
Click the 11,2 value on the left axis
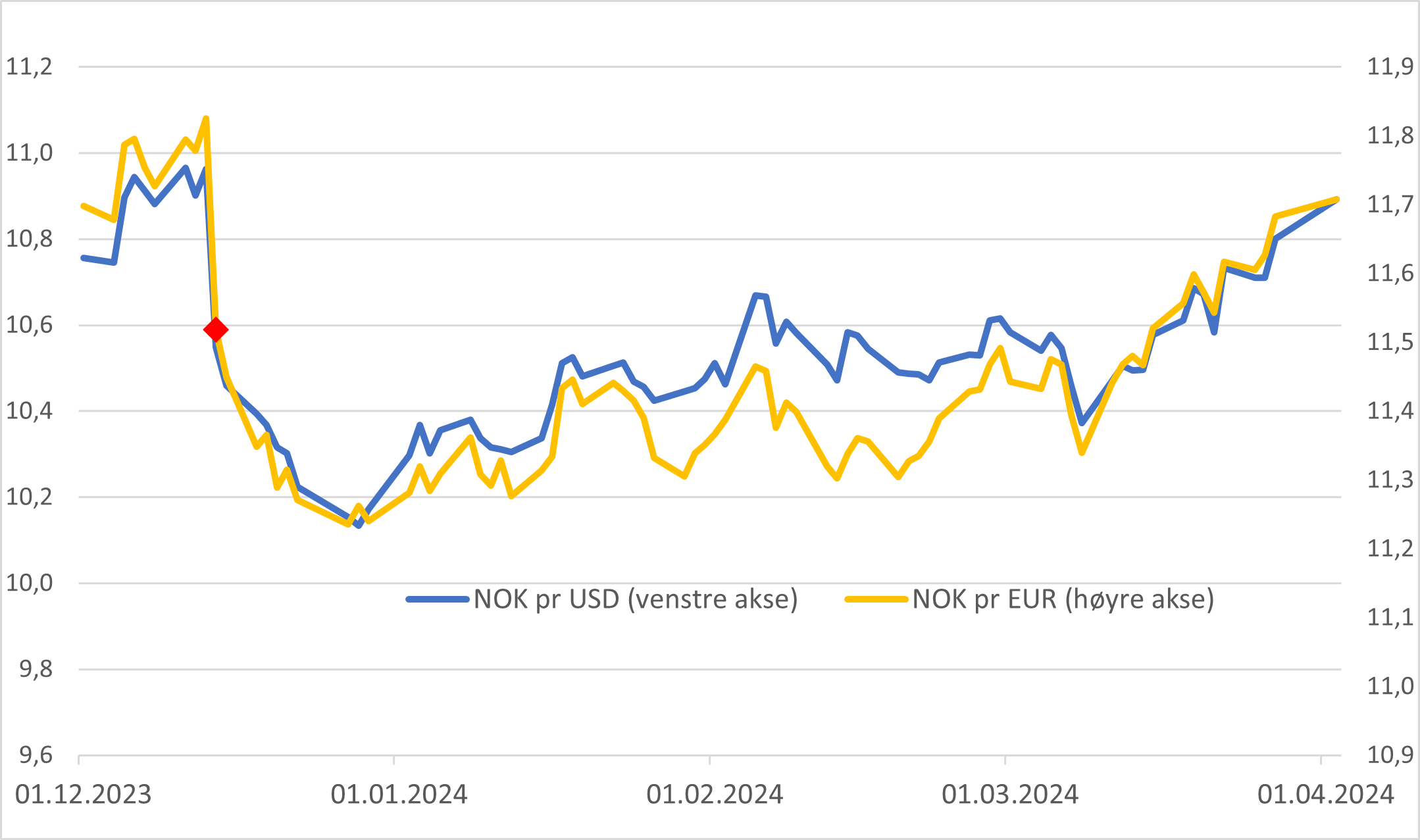pyautogui.click(x=29, y=67)
